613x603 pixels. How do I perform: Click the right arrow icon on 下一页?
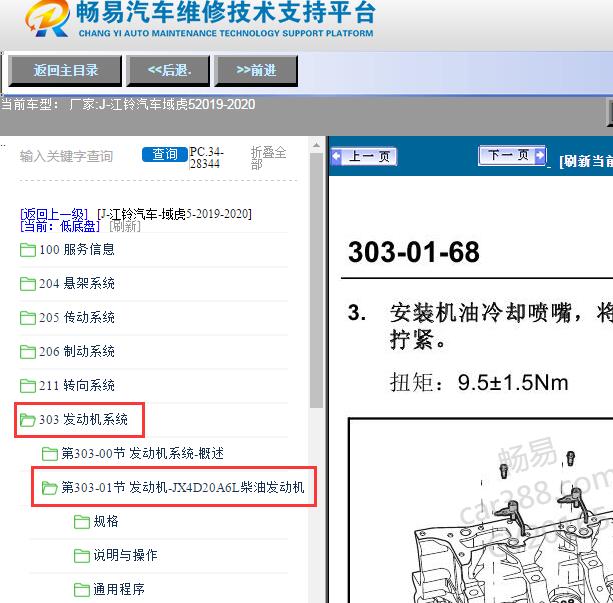point(540,155)
